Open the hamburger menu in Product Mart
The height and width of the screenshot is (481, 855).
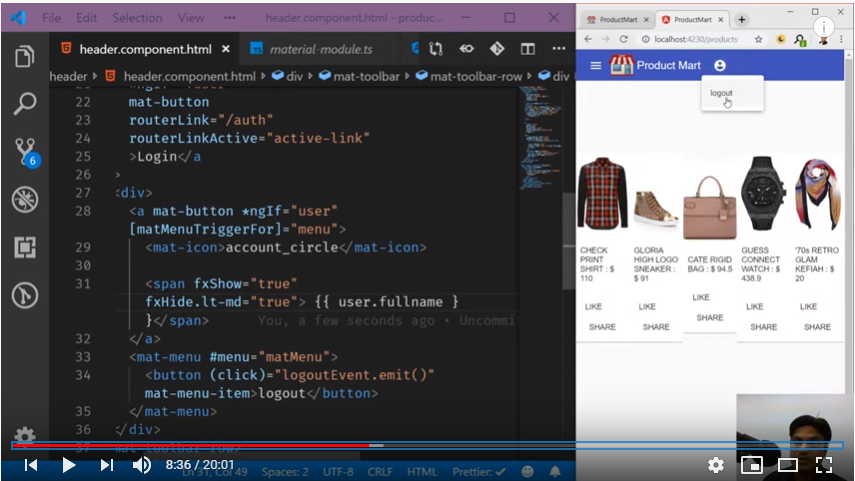coord(596,65)
